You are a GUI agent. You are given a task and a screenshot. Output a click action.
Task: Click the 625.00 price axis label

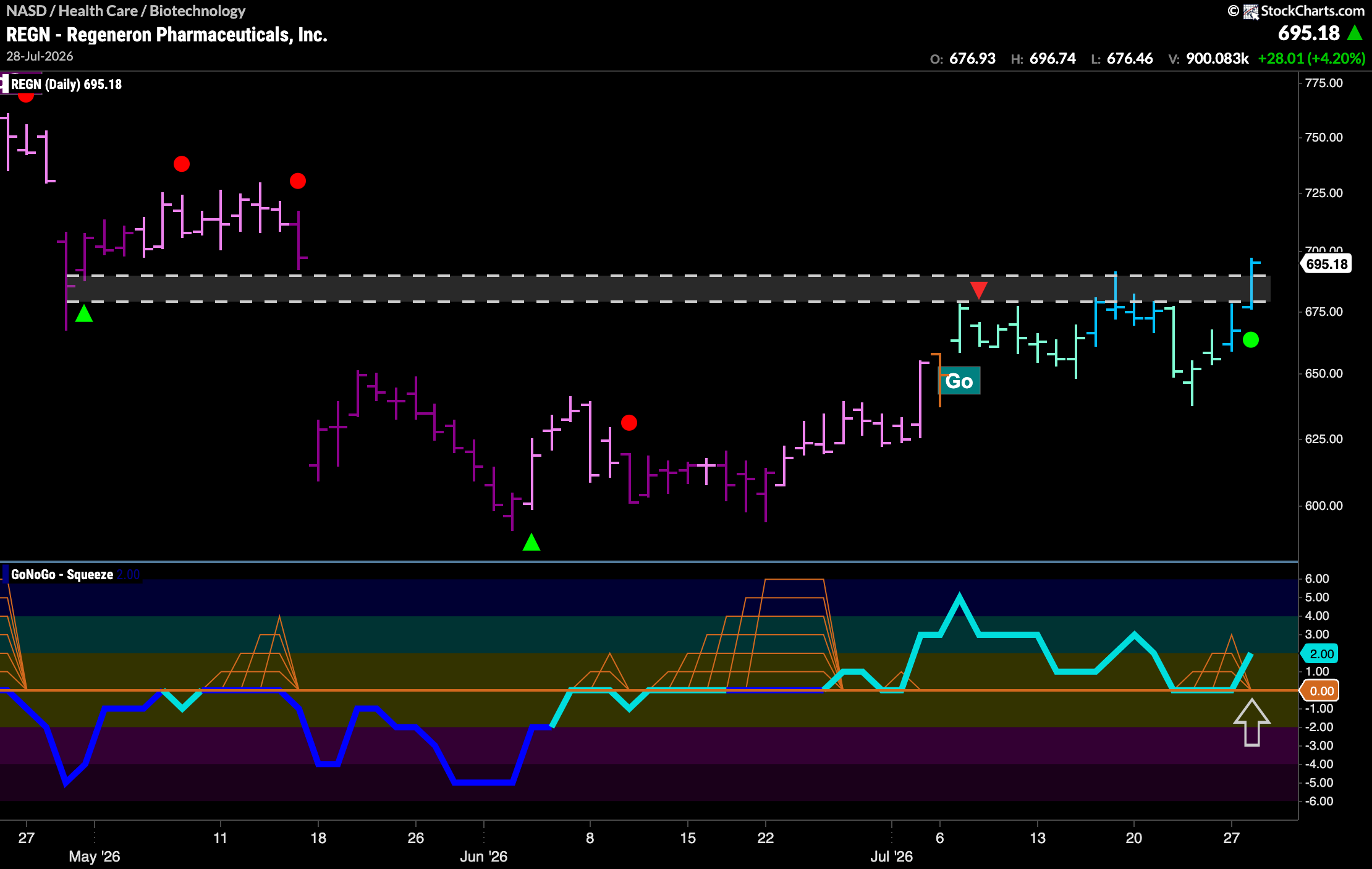tap(1324, 439)
